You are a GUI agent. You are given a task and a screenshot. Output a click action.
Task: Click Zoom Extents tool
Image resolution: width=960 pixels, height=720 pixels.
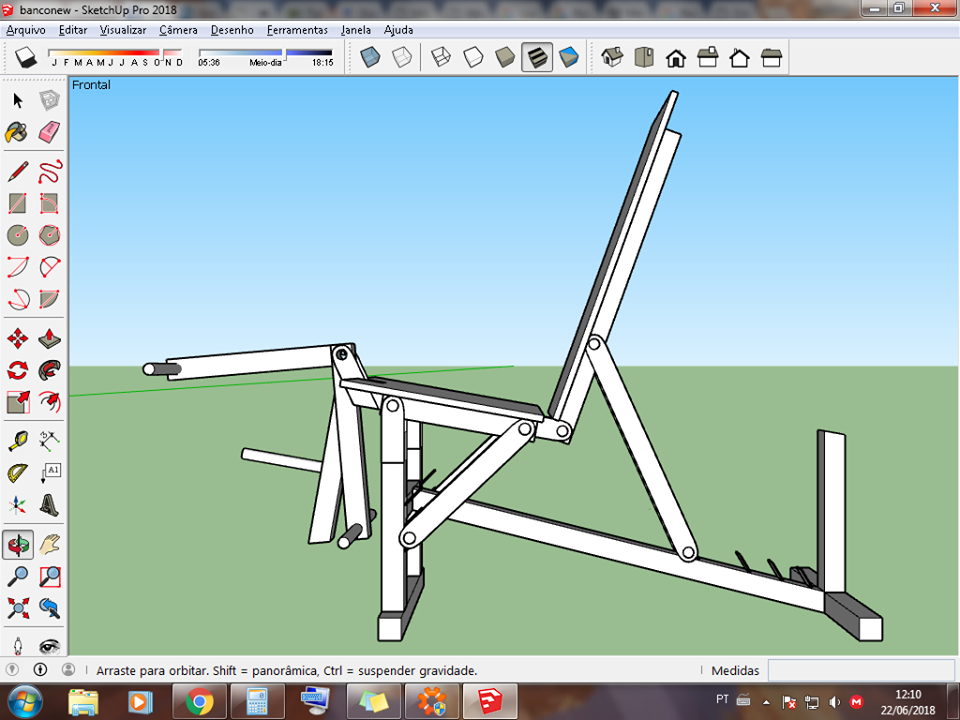18,608
